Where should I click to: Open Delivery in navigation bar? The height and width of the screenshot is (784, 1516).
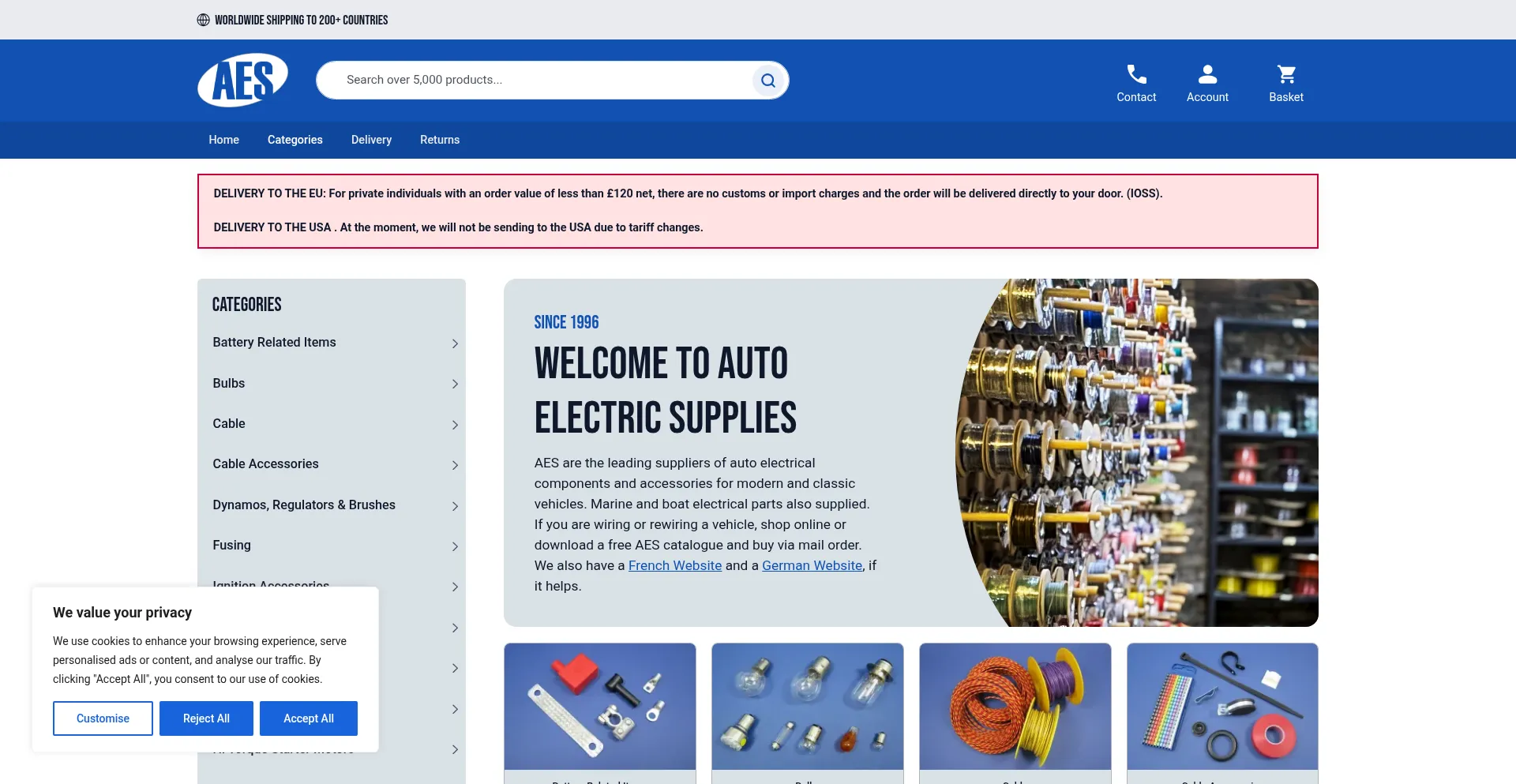pos(371,140)
